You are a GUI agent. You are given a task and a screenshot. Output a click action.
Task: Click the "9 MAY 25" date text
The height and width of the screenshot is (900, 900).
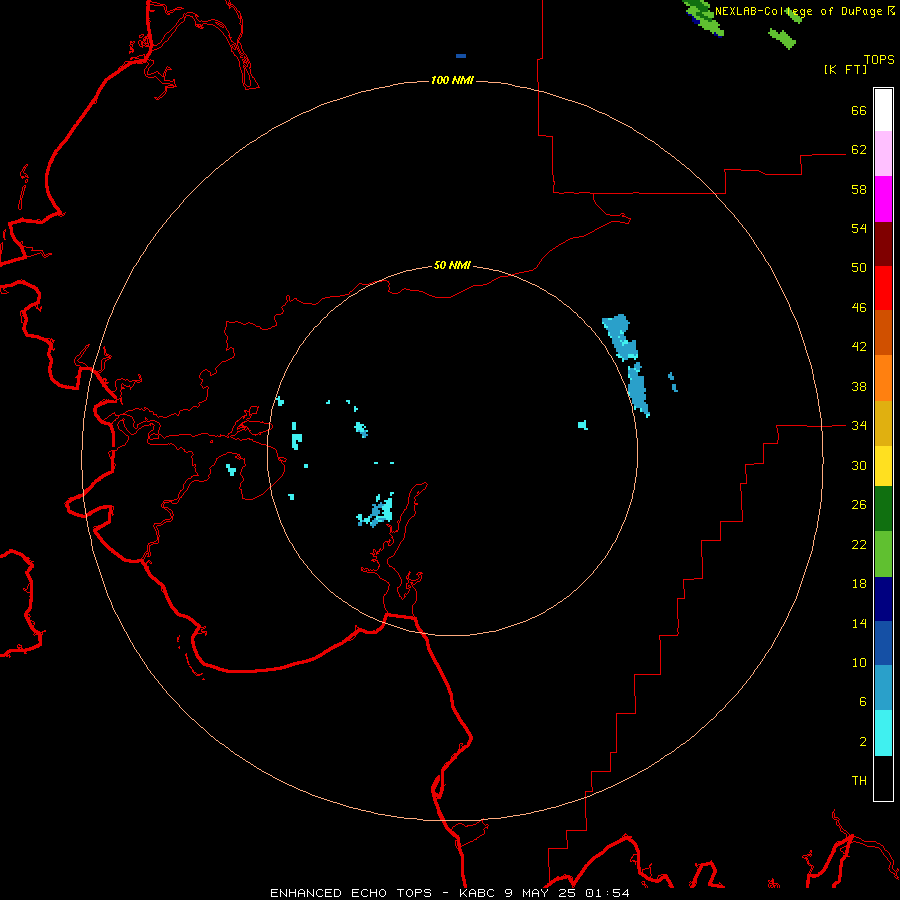(542, 893)
